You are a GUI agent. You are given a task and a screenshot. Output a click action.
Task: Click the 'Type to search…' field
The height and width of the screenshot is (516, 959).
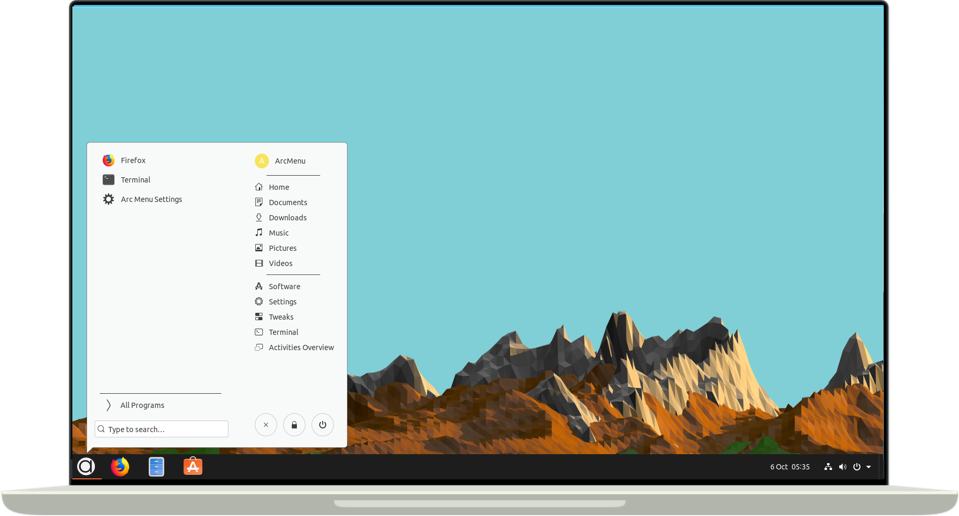(161, 429)
